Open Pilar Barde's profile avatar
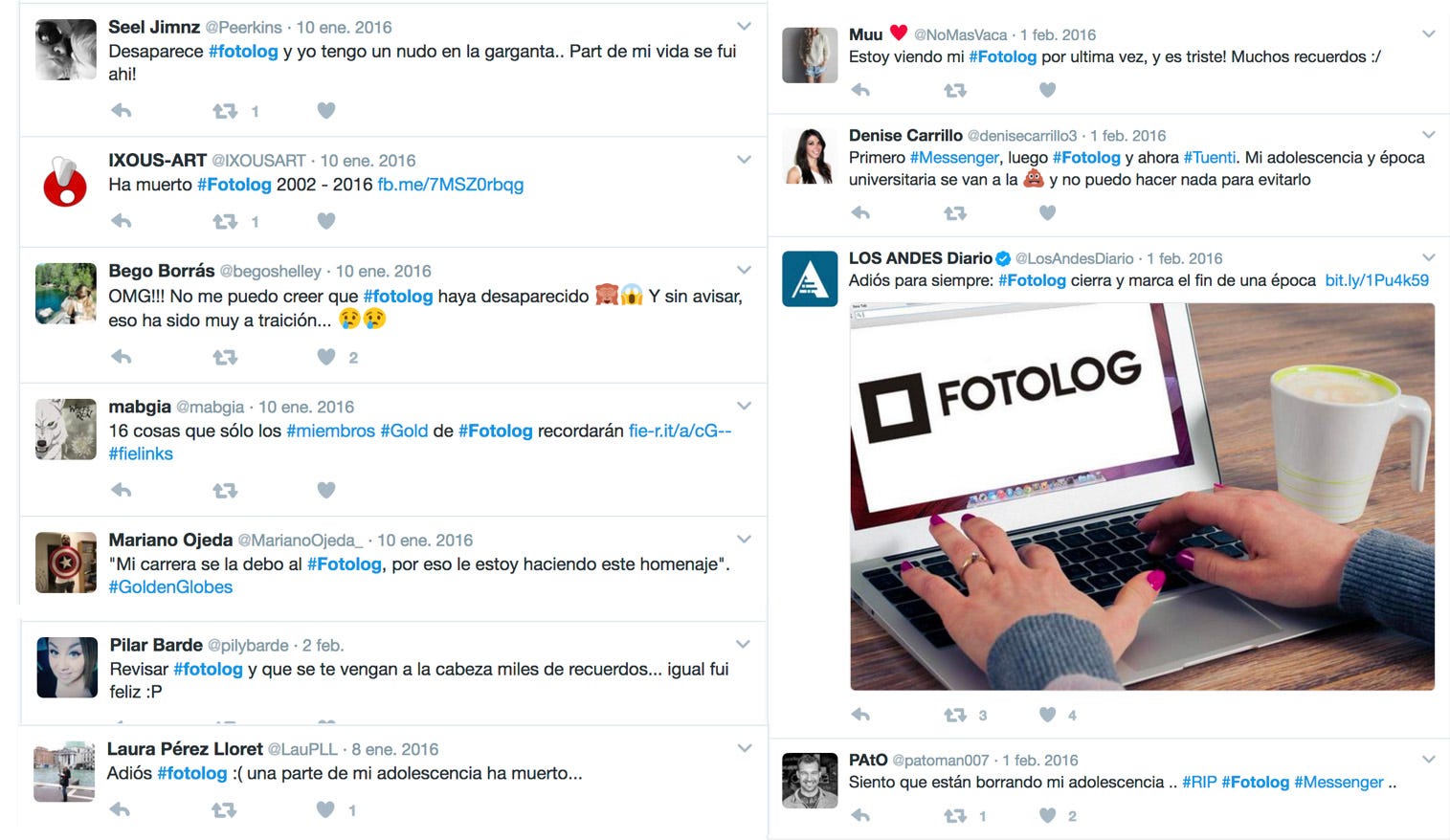The image size is (1450, 840). point(67,668)
